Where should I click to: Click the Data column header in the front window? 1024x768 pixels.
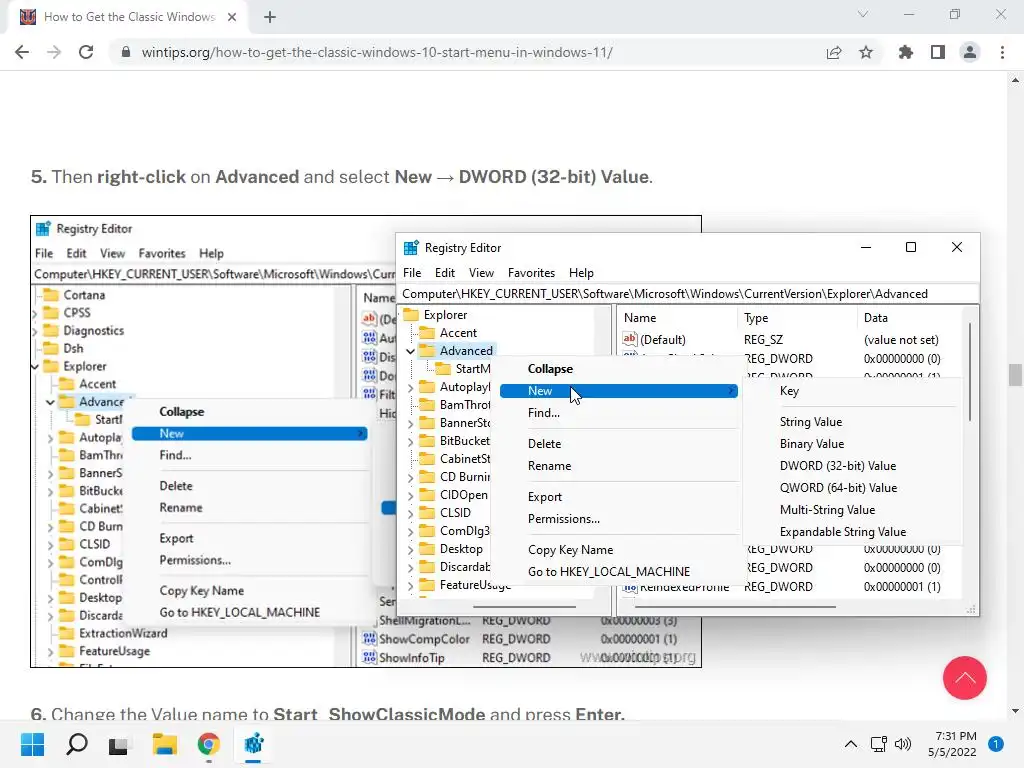875,318
